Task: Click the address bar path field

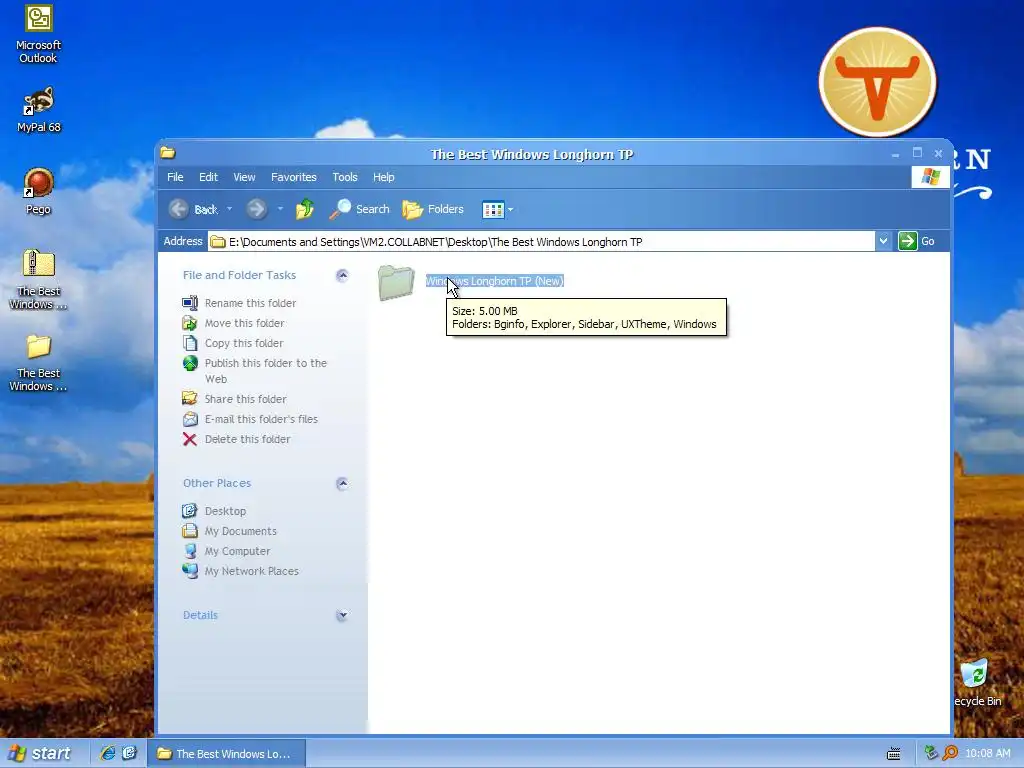Action: [x=542, y=242]
